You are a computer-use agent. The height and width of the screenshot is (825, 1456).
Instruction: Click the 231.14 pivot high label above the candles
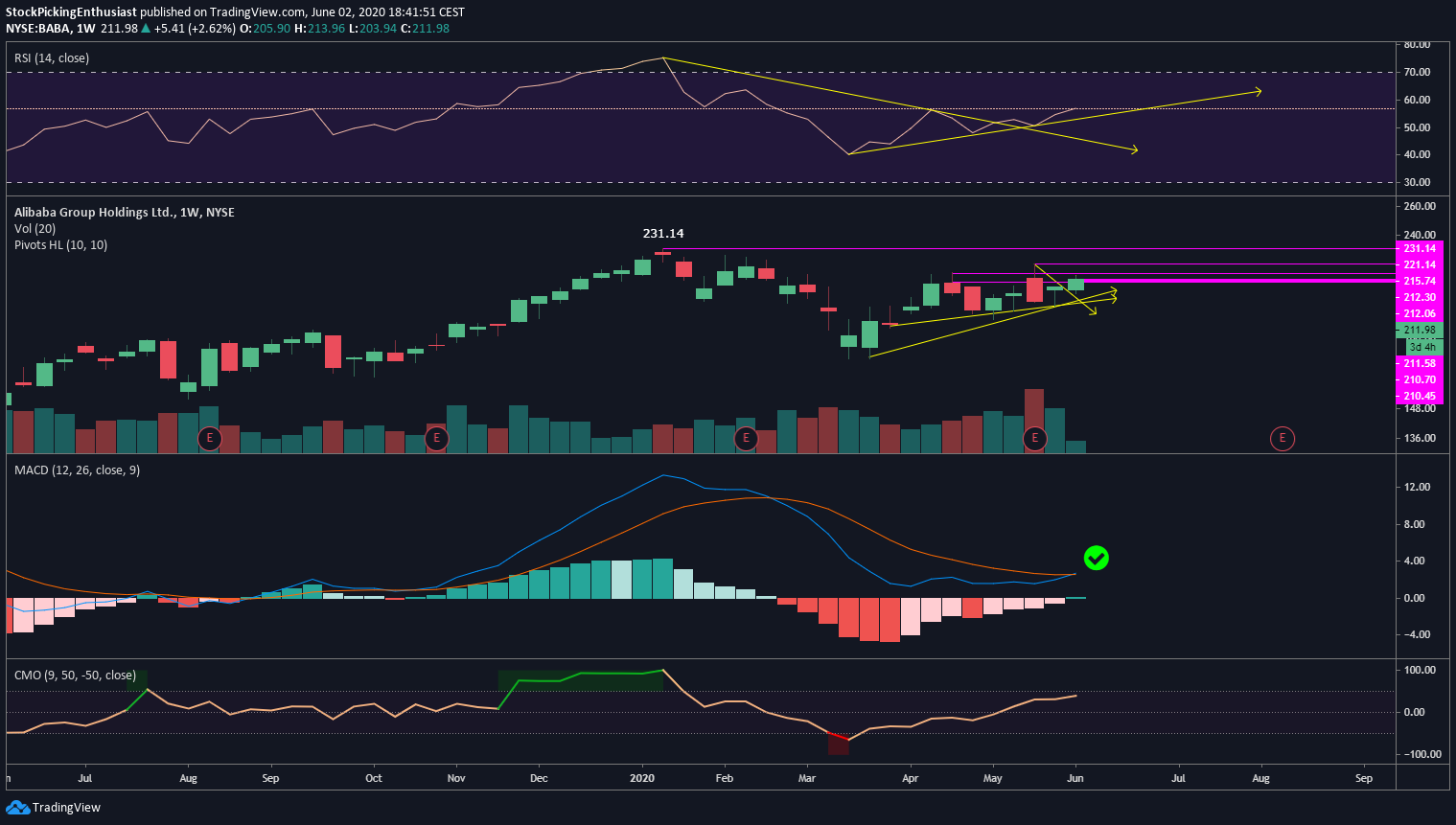663,233
